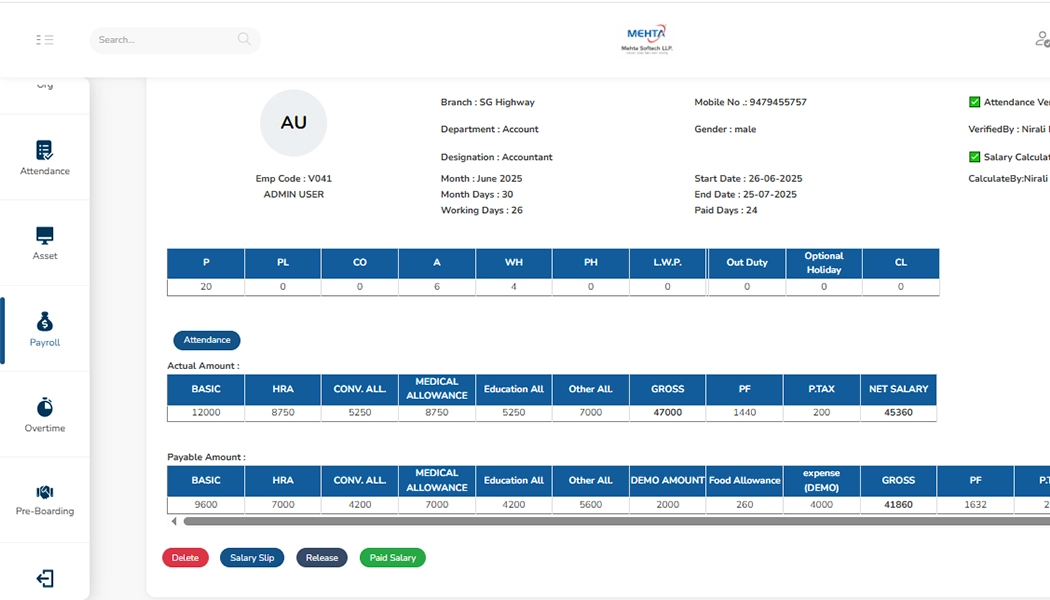Image resolution: width=1050 pixels, height=600 pixels.
Task: Click the Attendance pill button above the table
Action: tap(206, 340)
